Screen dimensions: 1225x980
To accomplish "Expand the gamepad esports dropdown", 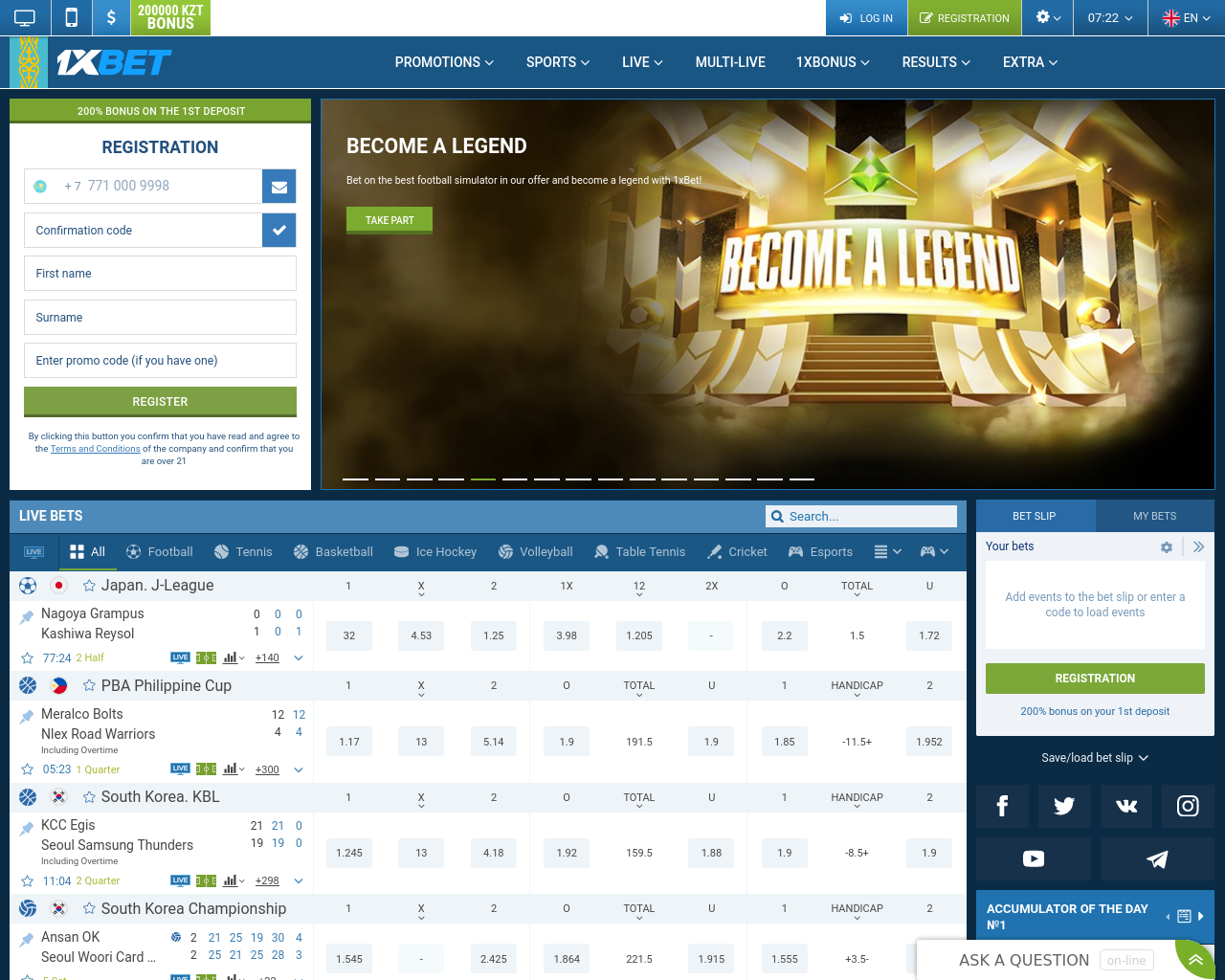I will (x=934, y=552).
